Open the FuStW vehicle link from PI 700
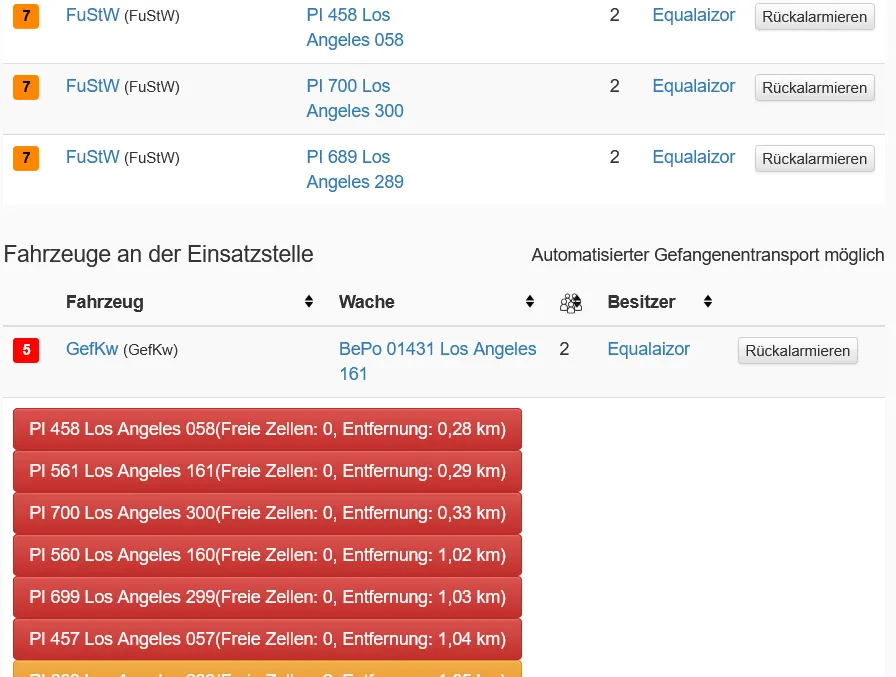This screenshot has width=896, height=677. coord(92,86)
